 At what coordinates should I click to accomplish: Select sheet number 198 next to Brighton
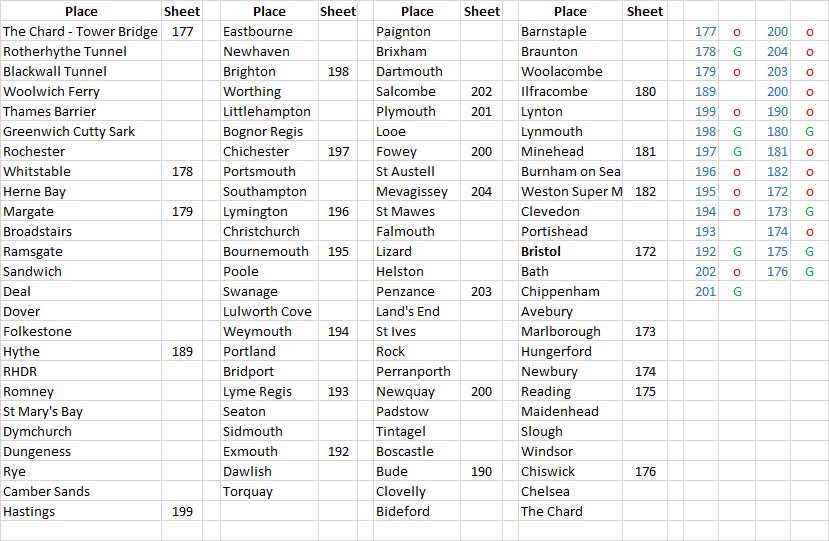click(338, 71)
